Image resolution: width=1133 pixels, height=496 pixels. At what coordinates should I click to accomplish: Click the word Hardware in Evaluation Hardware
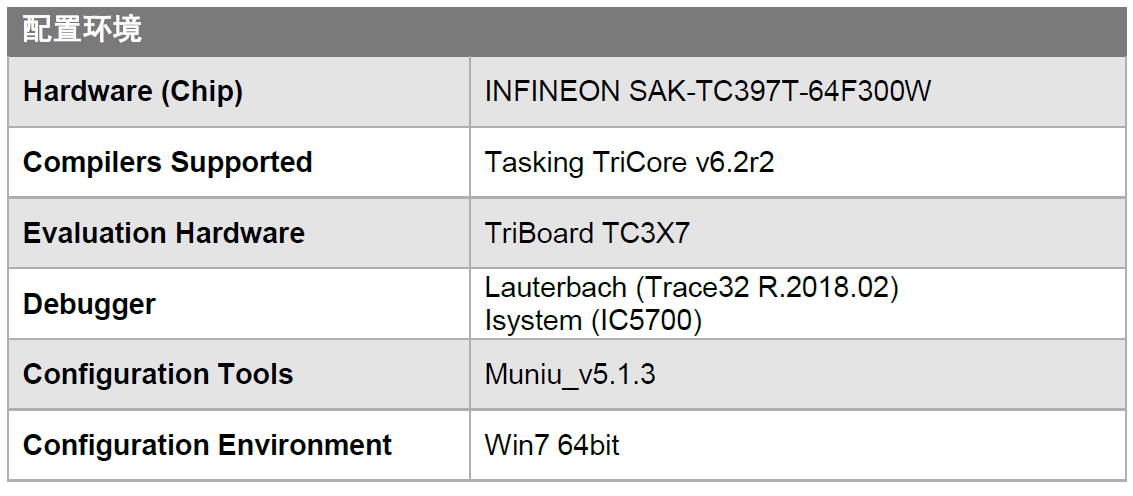tap(241, 234)
